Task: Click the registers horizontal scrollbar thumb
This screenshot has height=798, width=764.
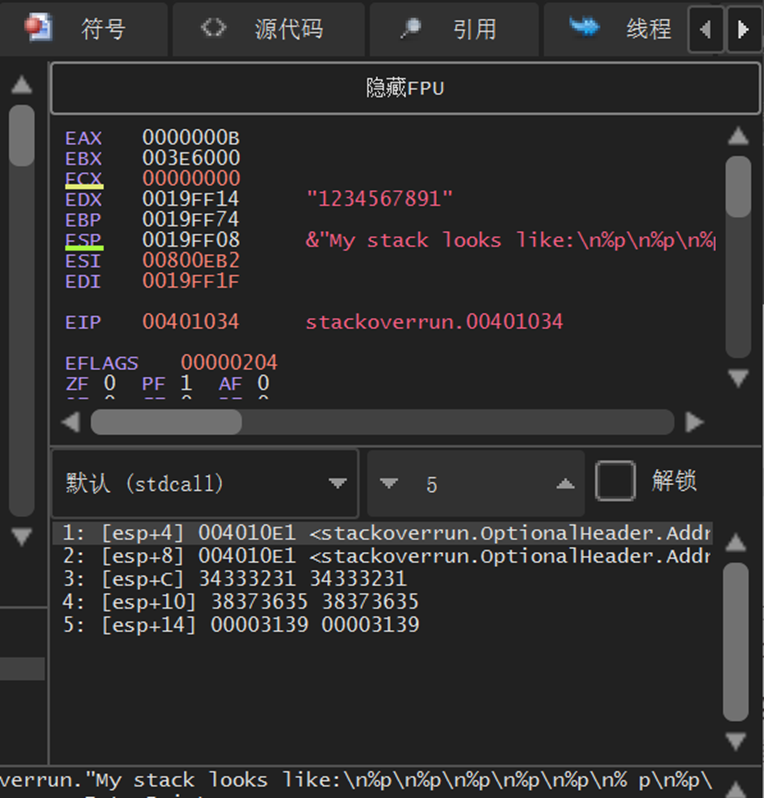Action: click(166, 422)
